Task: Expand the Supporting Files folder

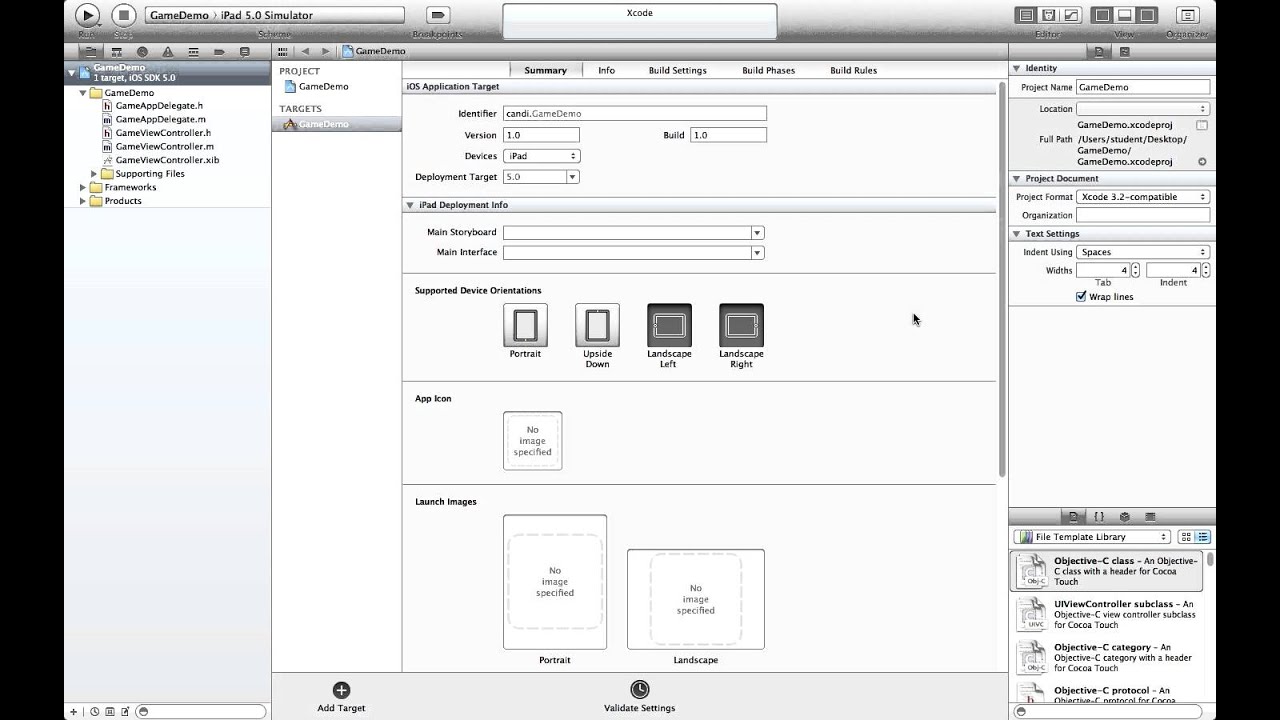Action: (95, 174)
